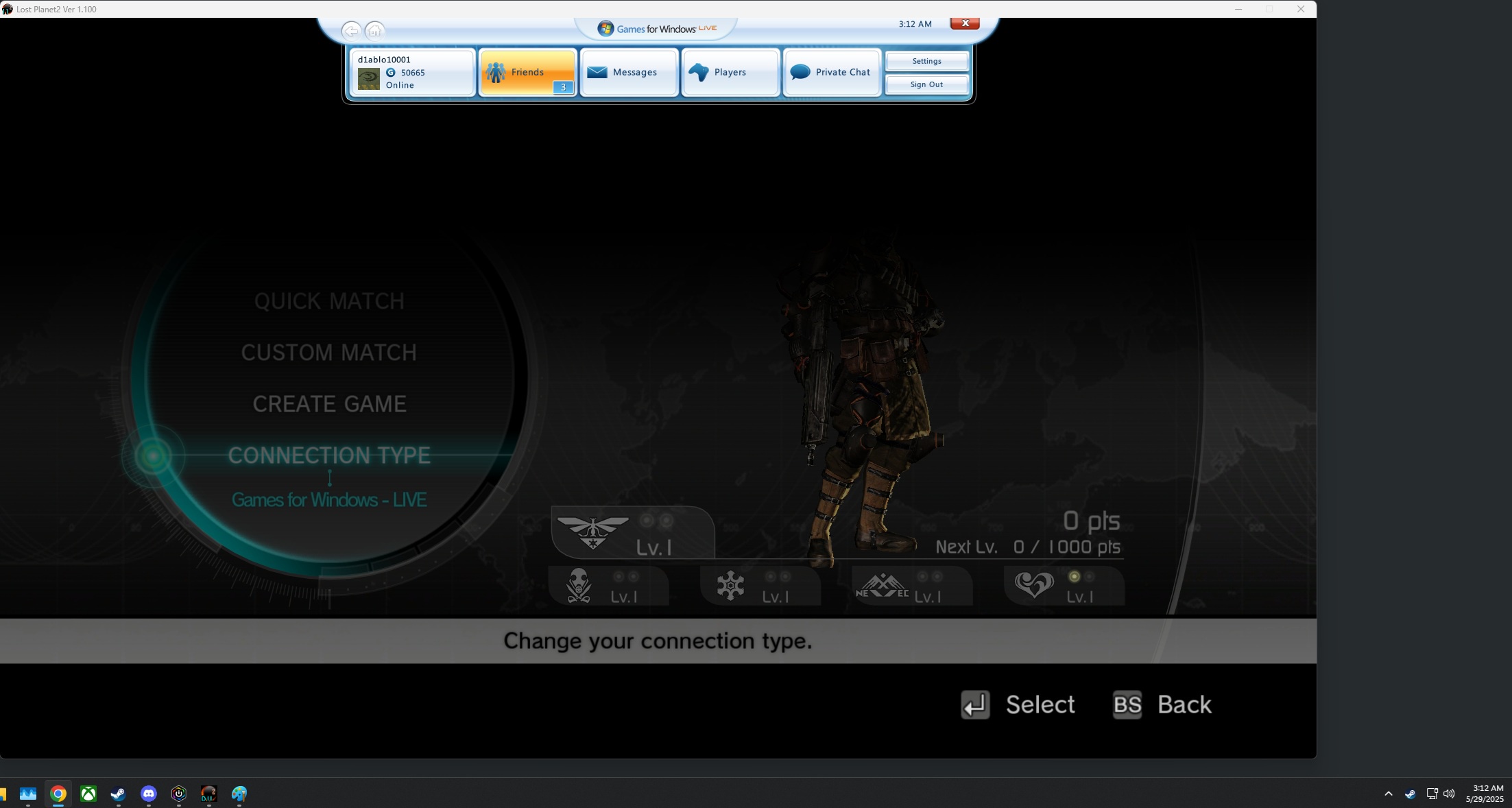Image resolution: width=1512 pixels, height=808 pixels.
Task: Expand the hidden system tray icons chevron
Action: tap(1389, 794)
